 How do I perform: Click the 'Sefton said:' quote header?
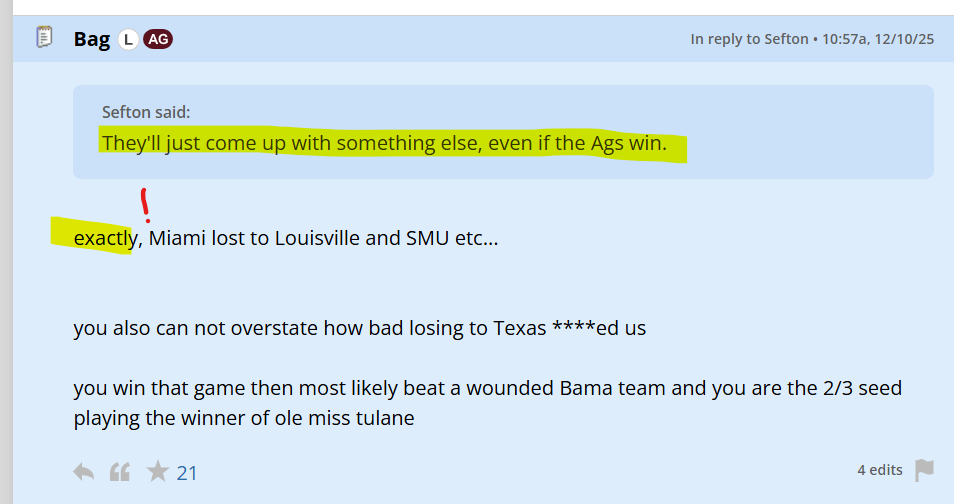click(146, 112)
